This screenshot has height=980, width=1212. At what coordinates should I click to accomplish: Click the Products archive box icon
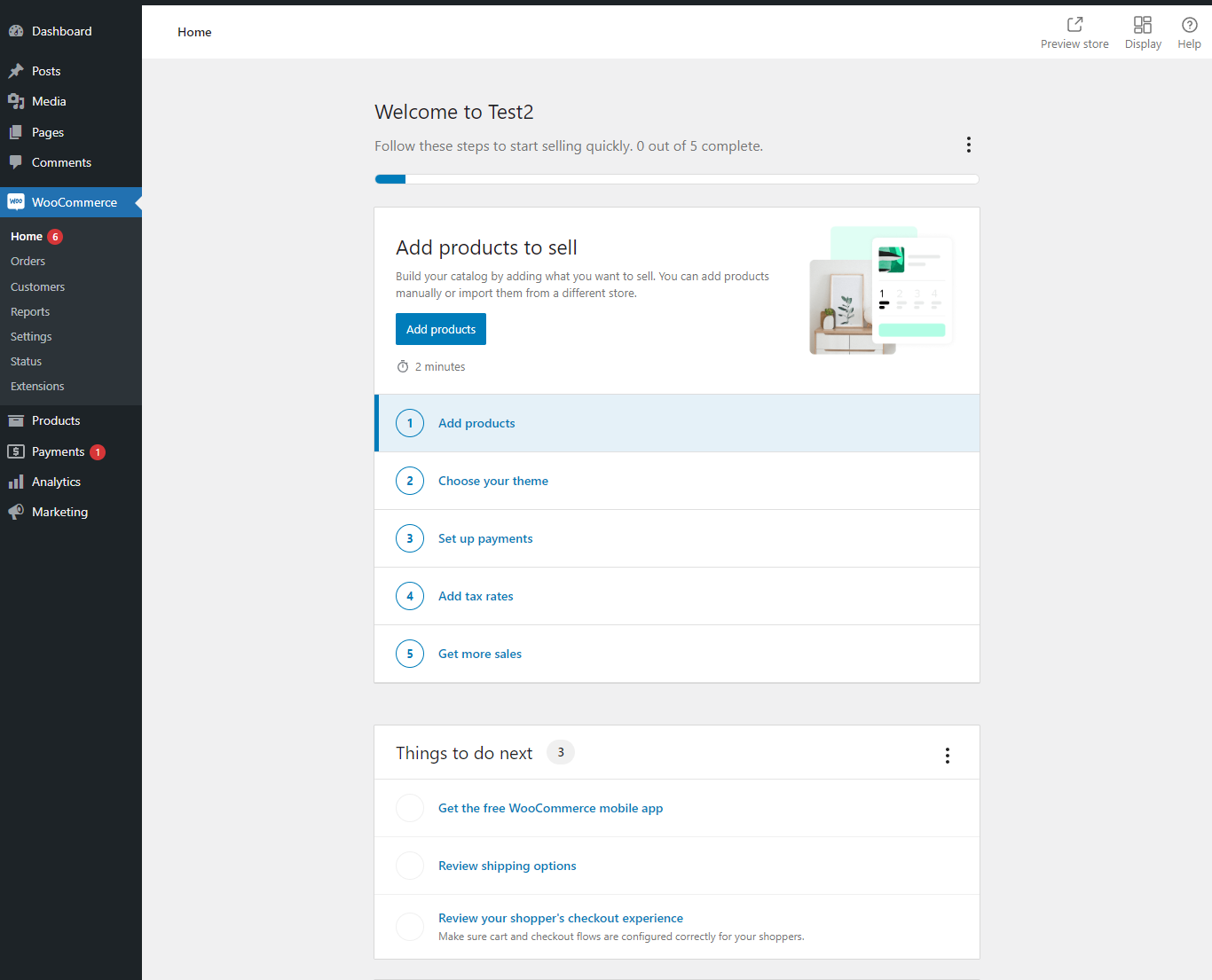(16, 420)
